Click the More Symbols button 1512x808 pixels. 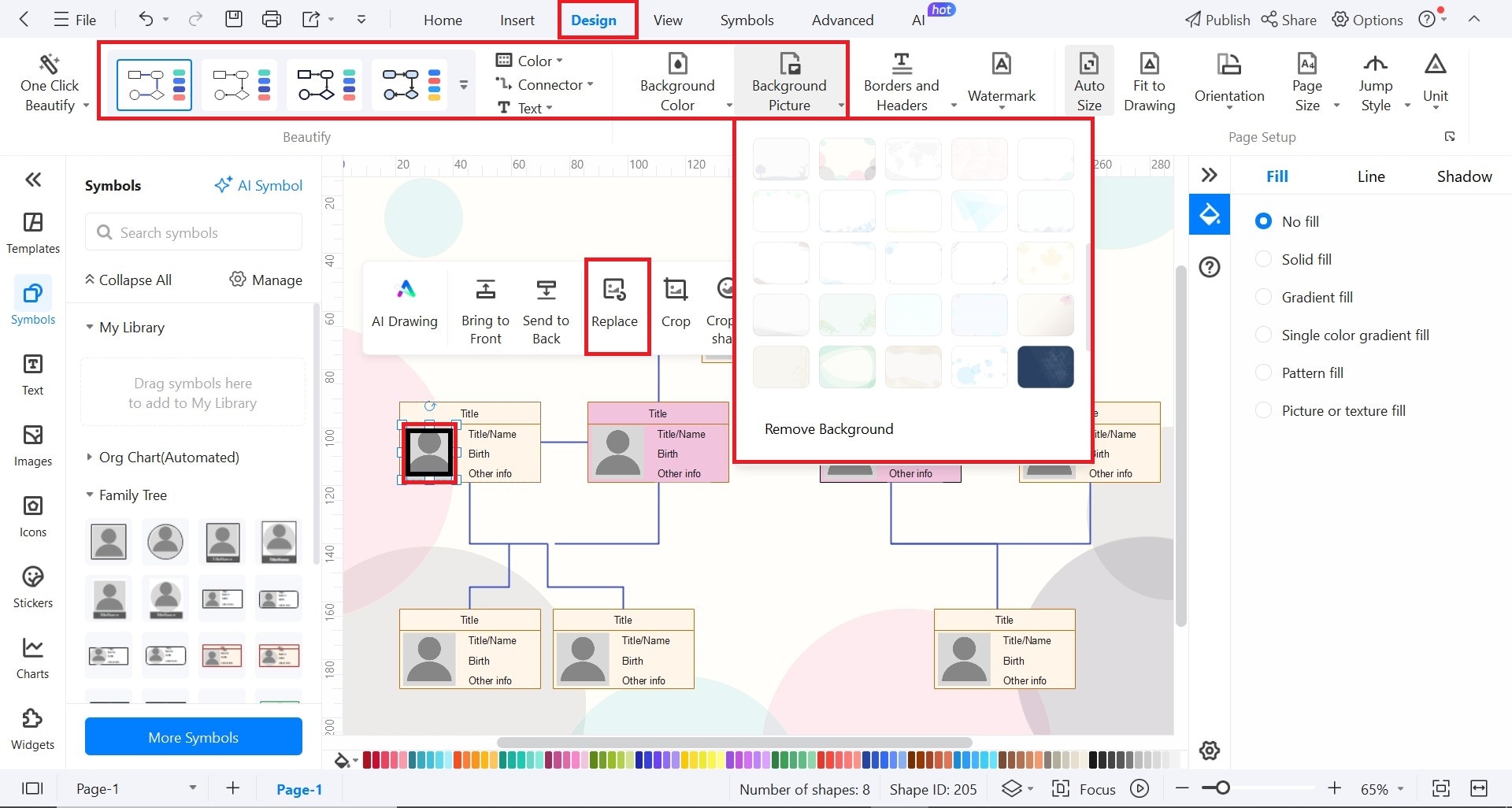(x=194, y=737)
